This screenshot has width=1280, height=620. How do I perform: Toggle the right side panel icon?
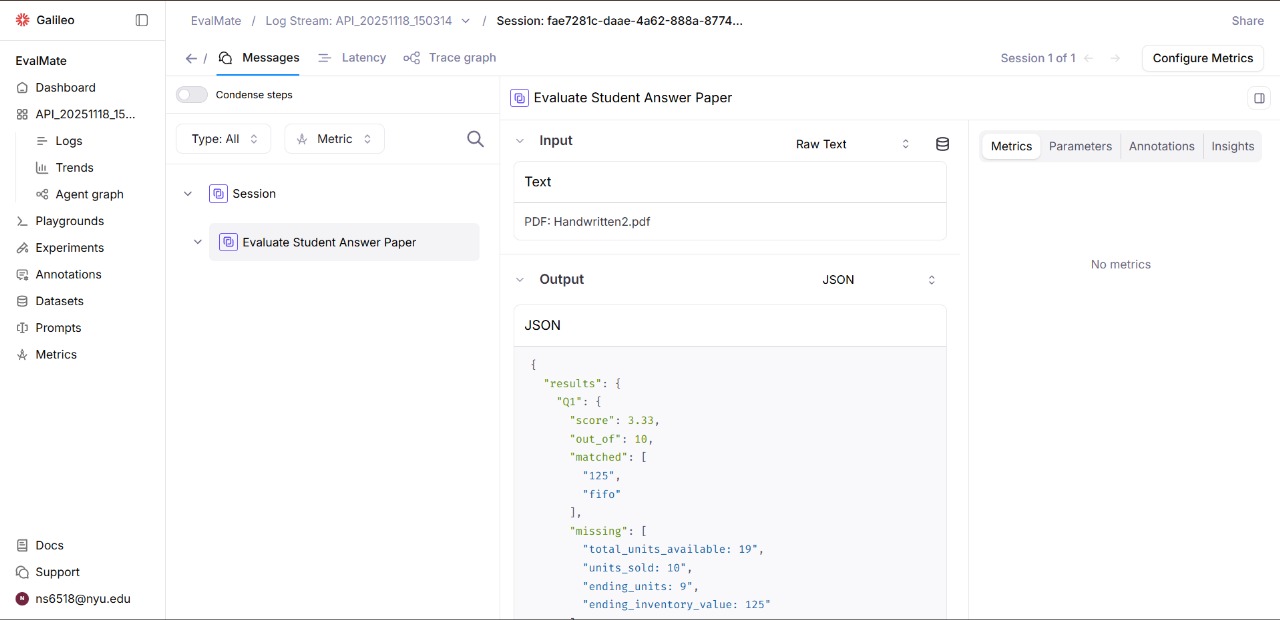pyautogui.click(x=1259, y=98)
